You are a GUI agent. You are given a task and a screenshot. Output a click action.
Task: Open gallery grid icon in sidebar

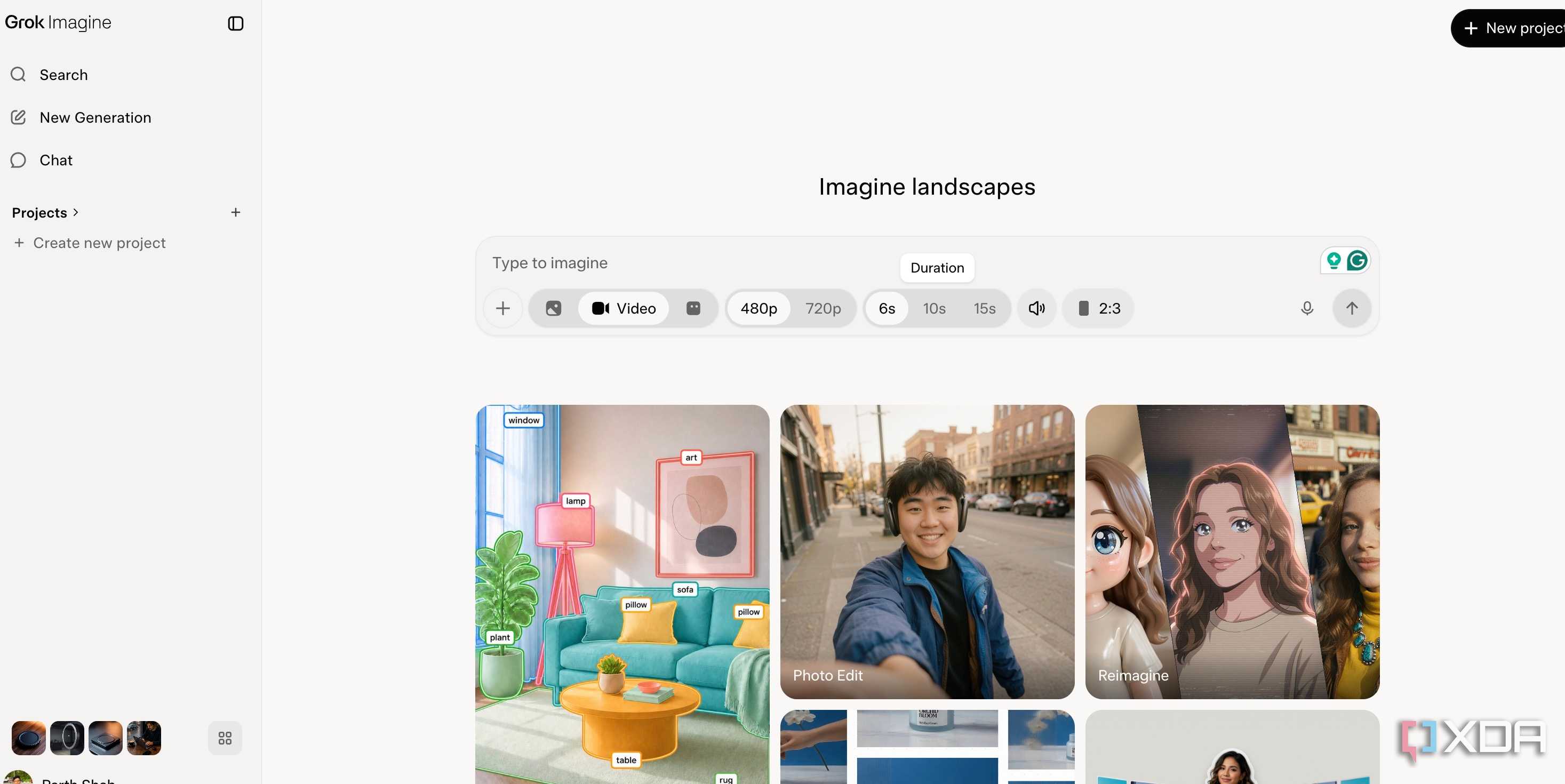(x=225, y=738)
